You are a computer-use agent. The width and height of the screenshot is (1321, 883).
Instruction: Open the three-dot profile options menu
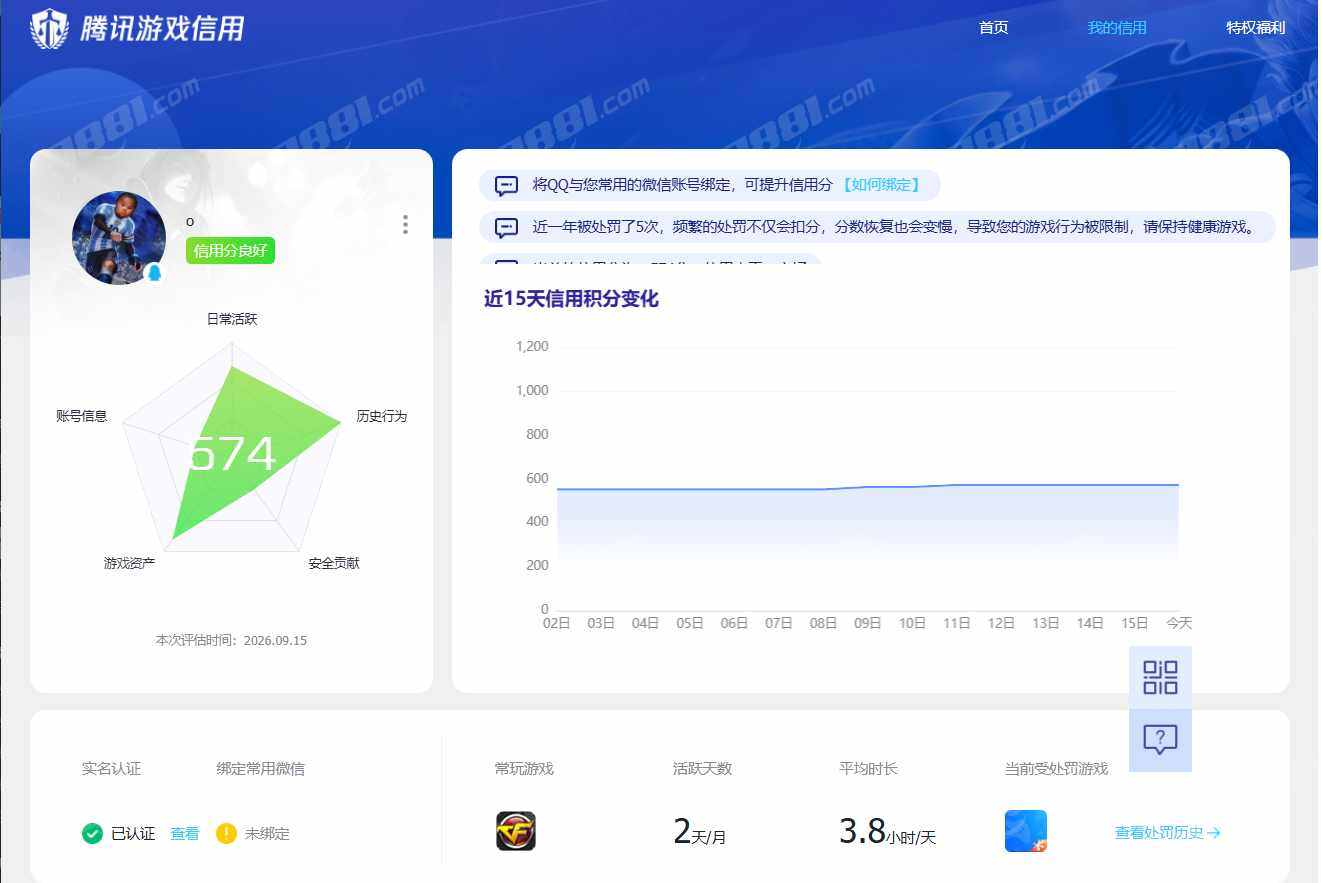[405, 225]
